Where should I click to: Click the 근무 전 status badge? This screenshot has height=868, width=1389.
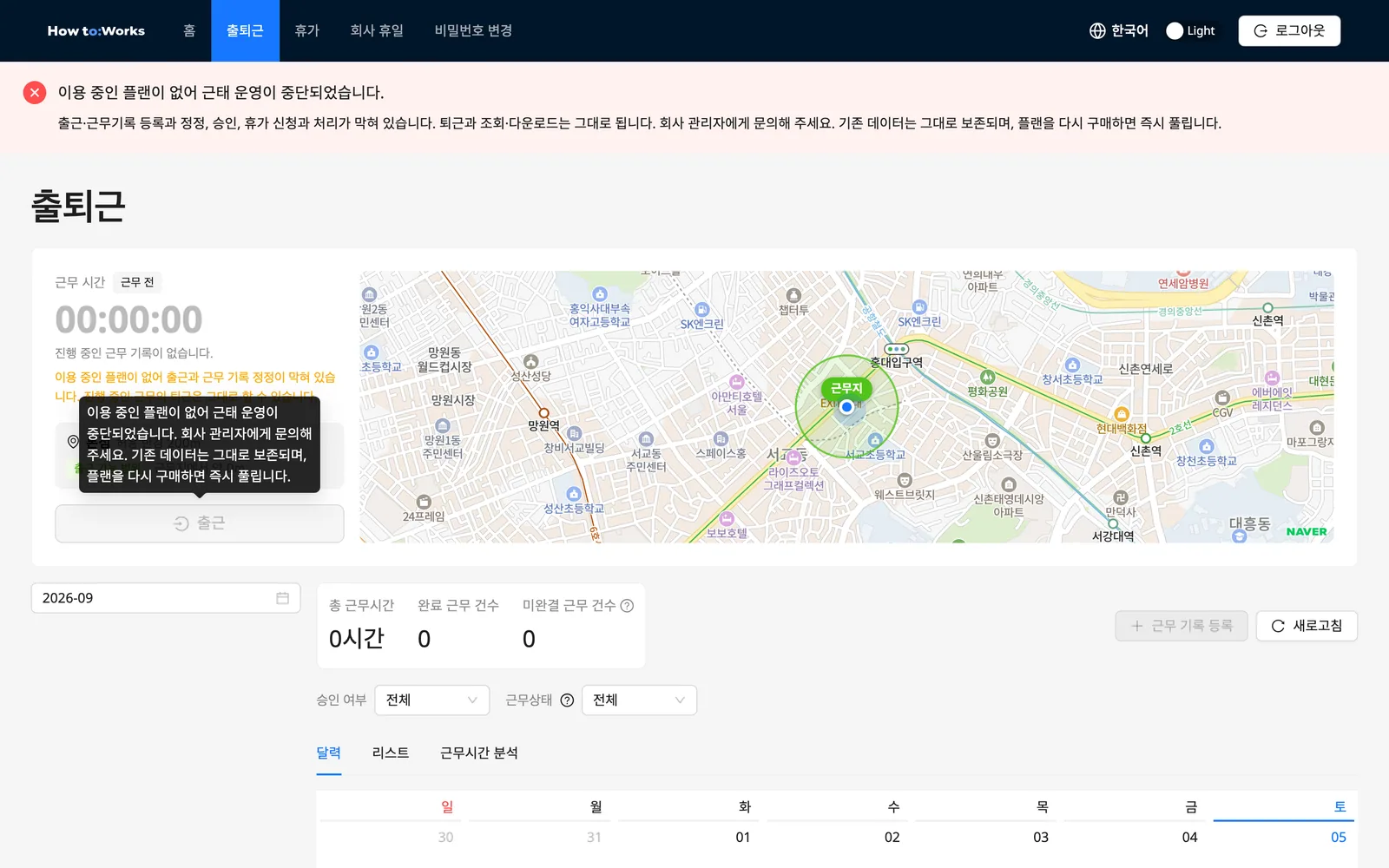click(x=137, y=282)
